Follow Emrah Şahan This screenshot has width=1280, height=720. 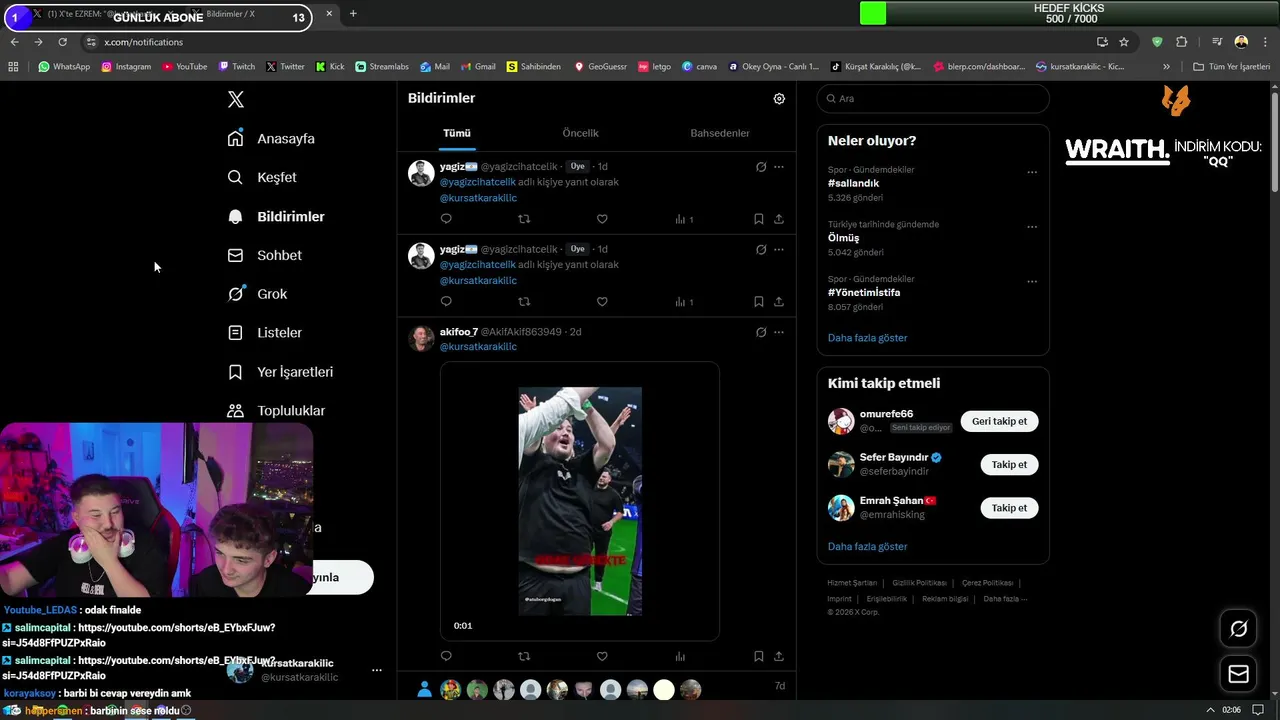click(1009, 508)
